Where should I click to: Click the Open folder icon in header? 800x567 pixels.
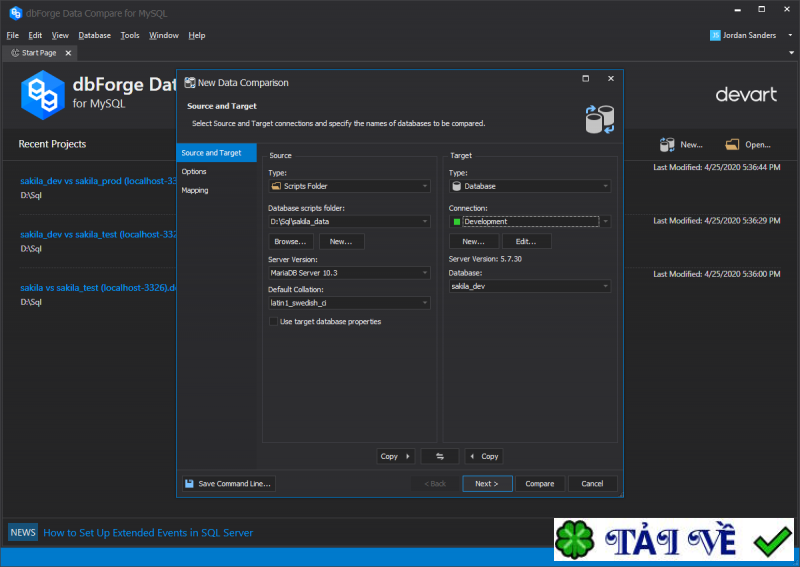[732, 144]
